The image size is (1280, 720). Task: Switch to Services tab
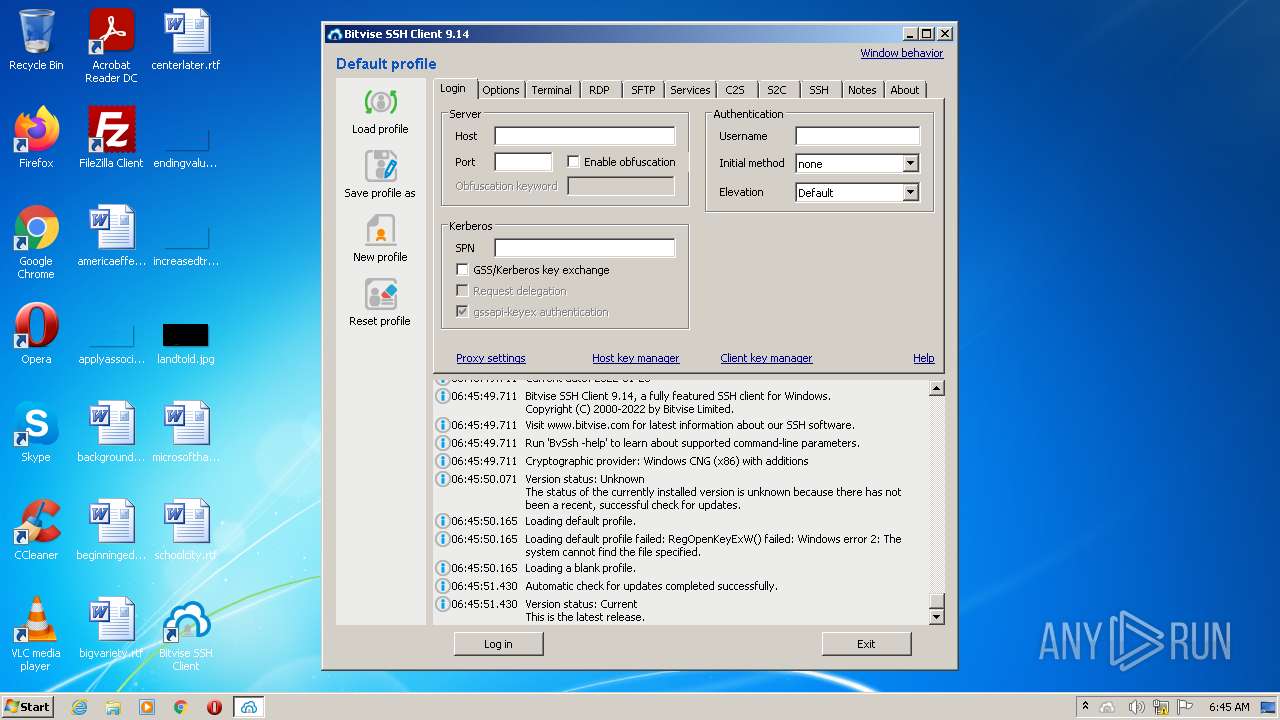[x=690, y=90]
